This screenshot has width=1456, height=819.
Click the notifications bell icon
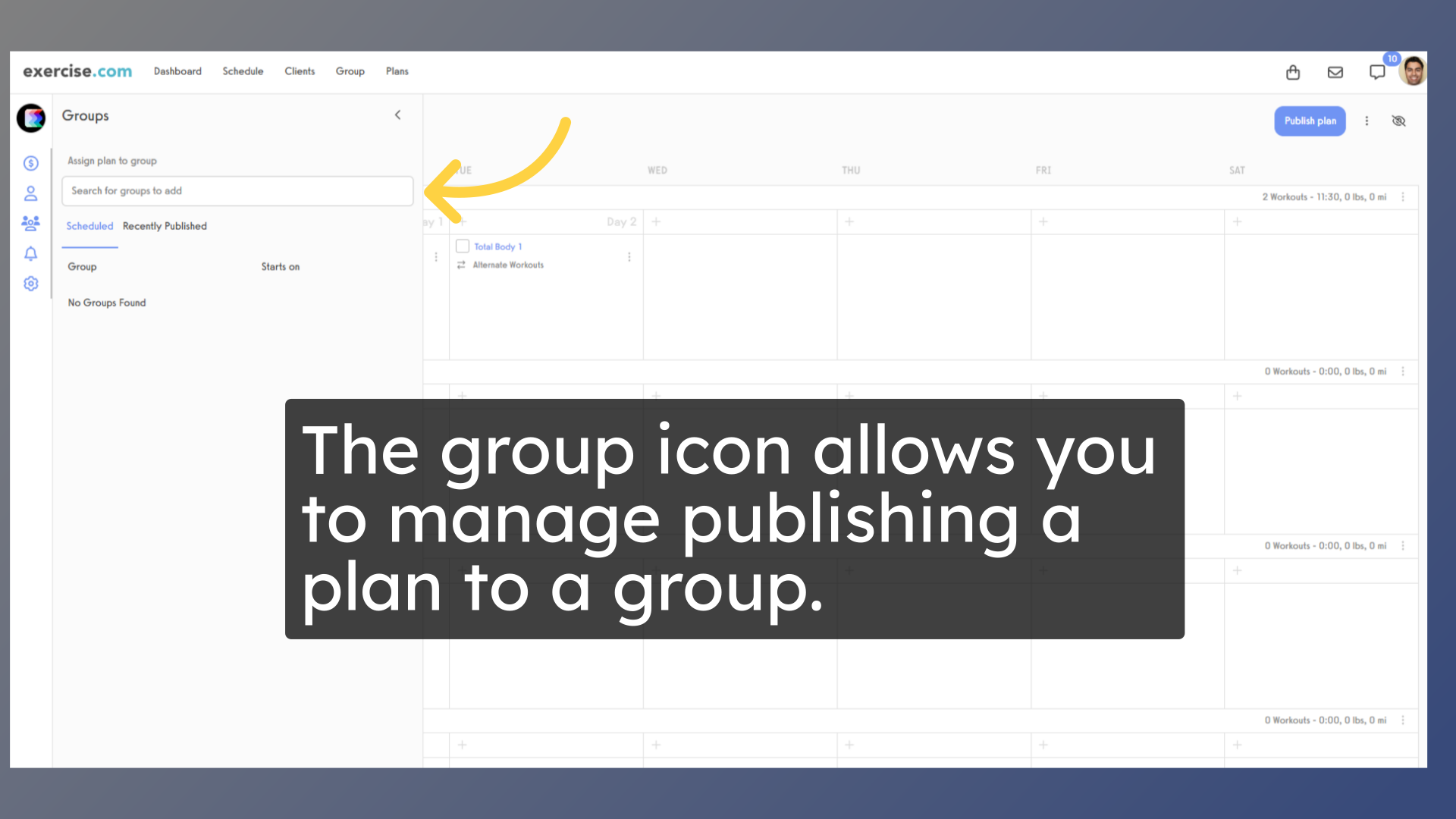pos(30,253)
